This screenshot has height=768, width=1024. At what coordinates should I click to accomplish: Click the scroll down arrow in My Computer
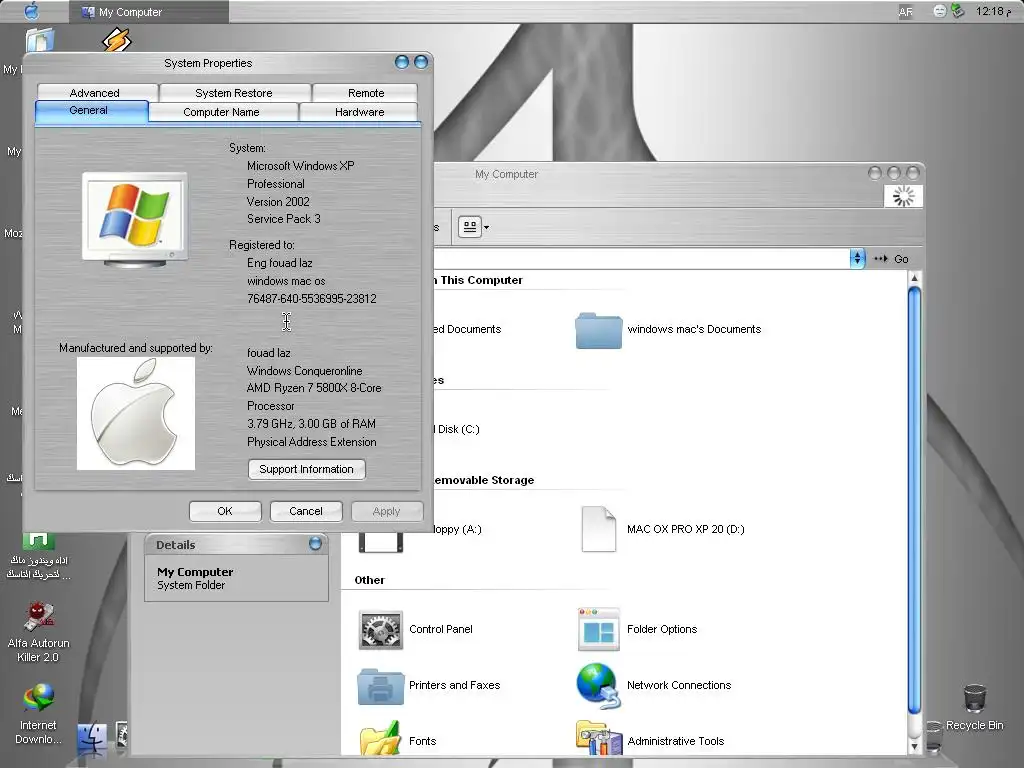pos(914,745)
